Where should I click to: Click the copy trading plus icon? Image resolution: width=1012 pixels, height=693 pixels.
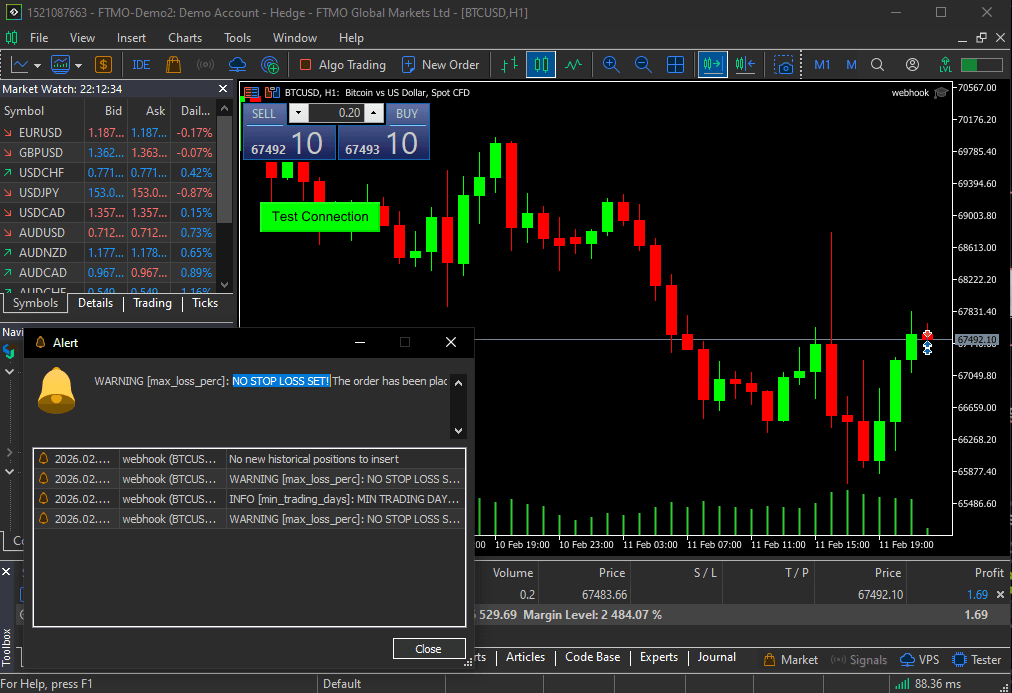[270, 65]
